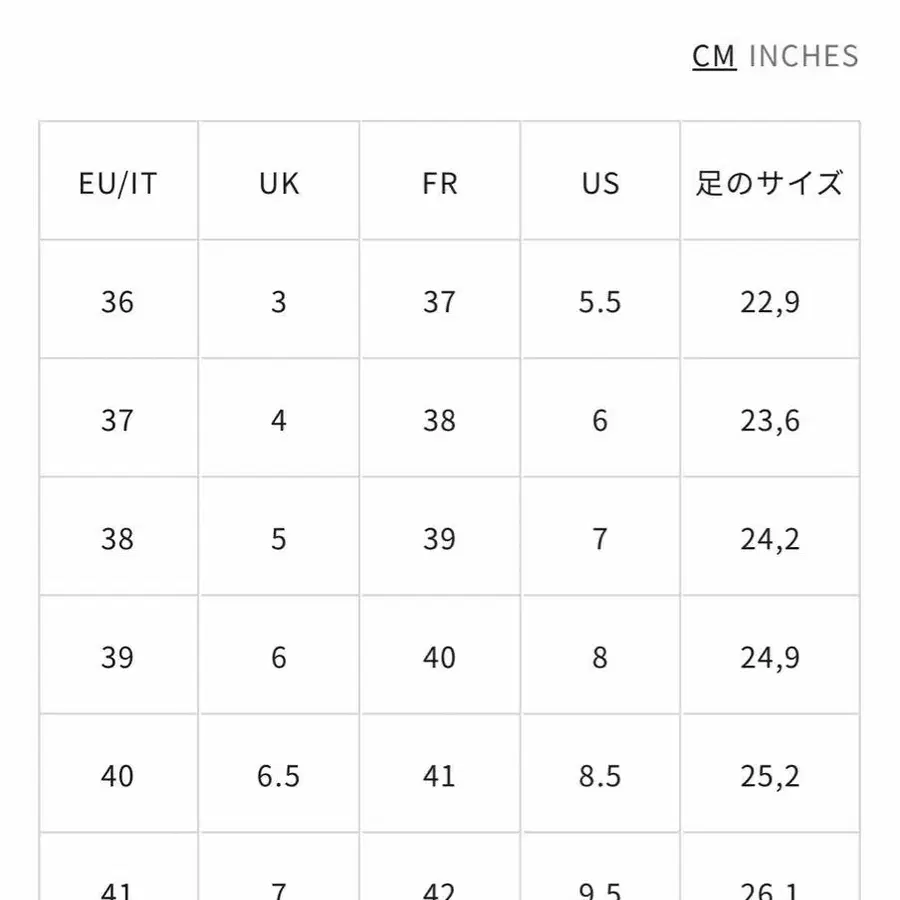900x900 pixels.
Task: Switch size units to CM
Action: (x=714, y=56)
